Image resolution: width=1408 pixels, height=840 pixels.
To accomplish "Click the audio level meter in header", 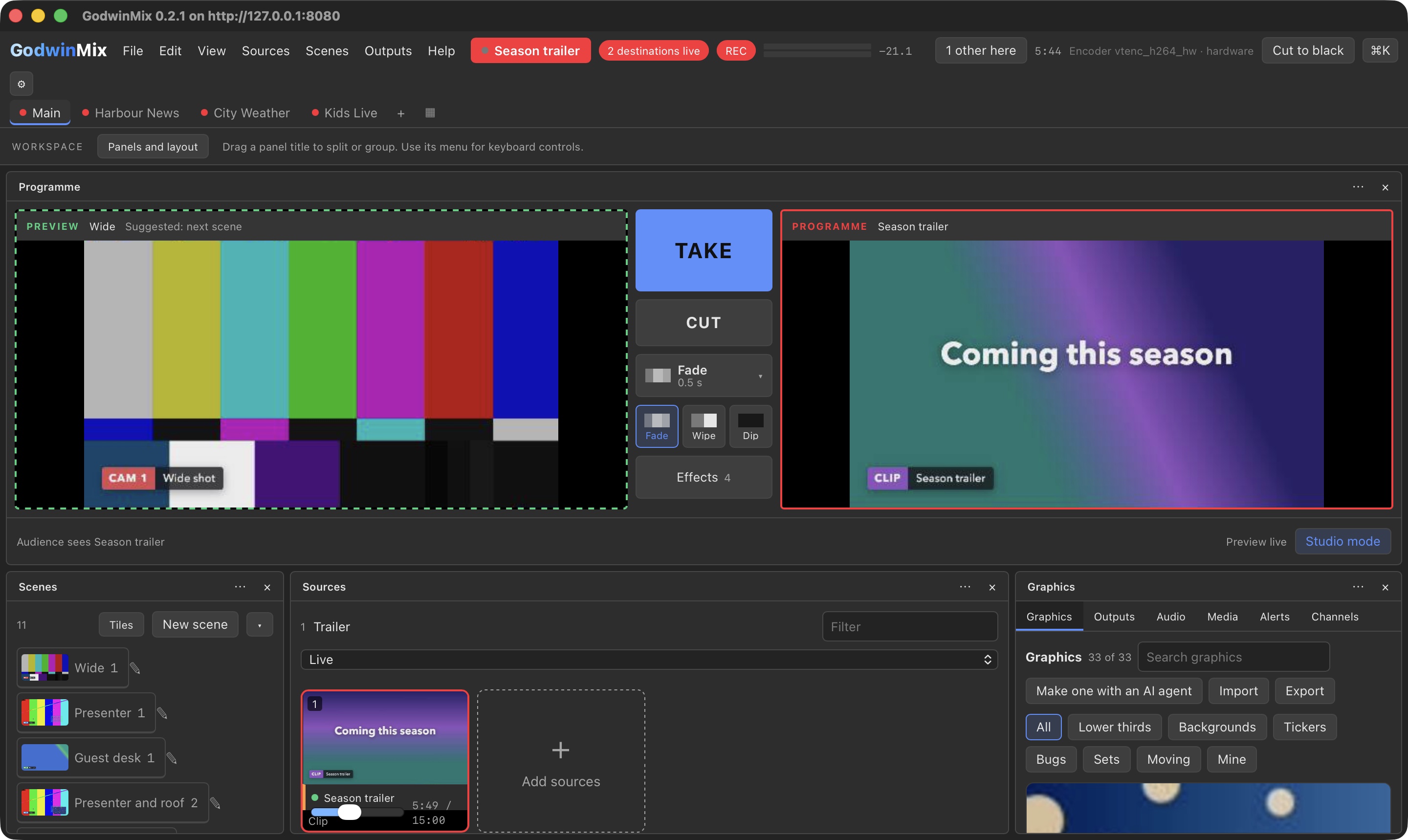I will tap(817, 50).
